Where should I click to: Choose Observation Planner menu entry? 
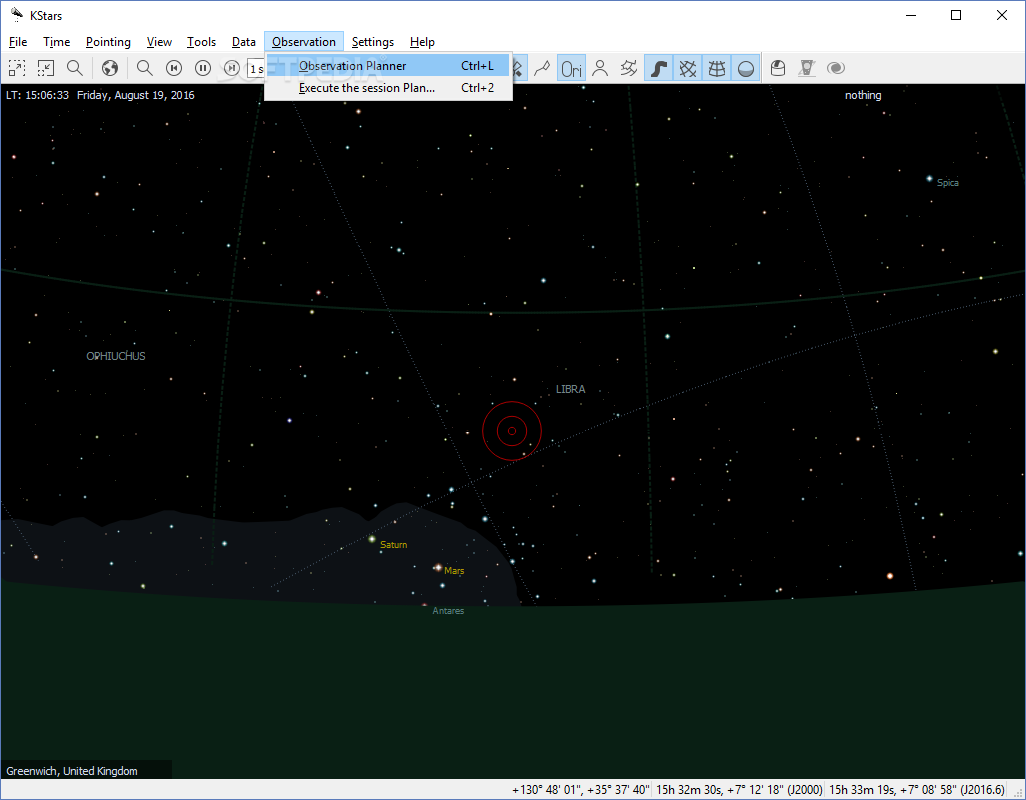coord(388,65)
